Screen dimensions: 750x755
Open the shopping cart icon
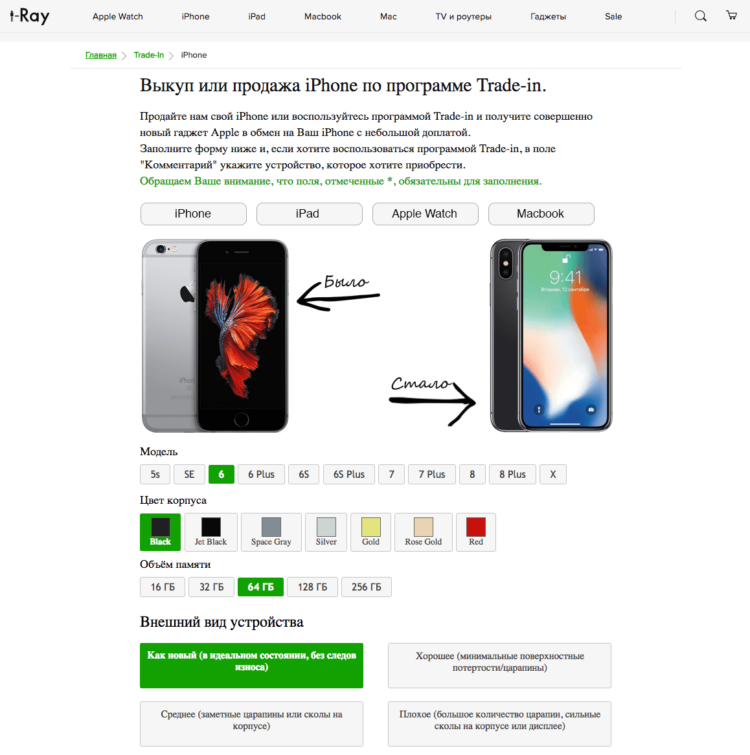pyautogui.click(x=731, y=15)
